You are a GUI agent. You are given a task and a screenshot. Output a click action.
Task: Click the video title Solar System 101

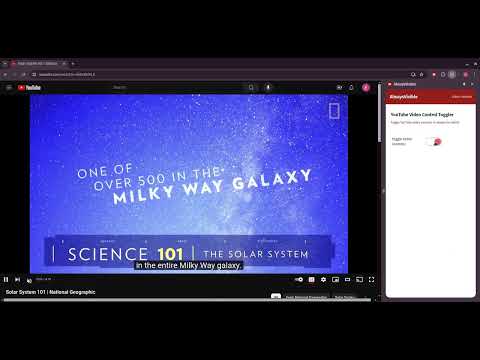(x=50, y=292)
